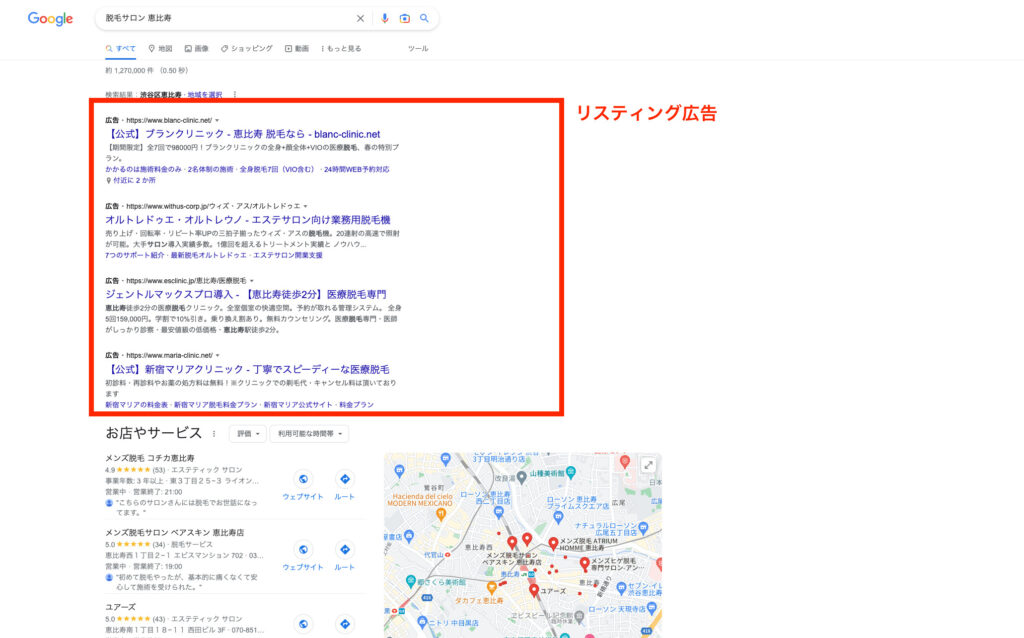The height and width of the screenshot is (638, 1024).
Task: Click inside the search field with 脱毛サロン 恵比寿
Action: point(220,18)
